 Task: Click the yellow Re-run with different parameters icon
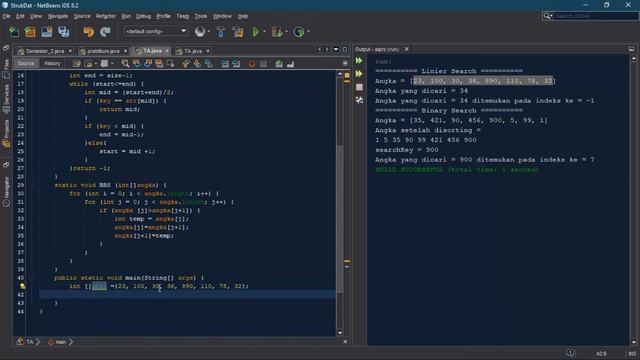point(359,74)
